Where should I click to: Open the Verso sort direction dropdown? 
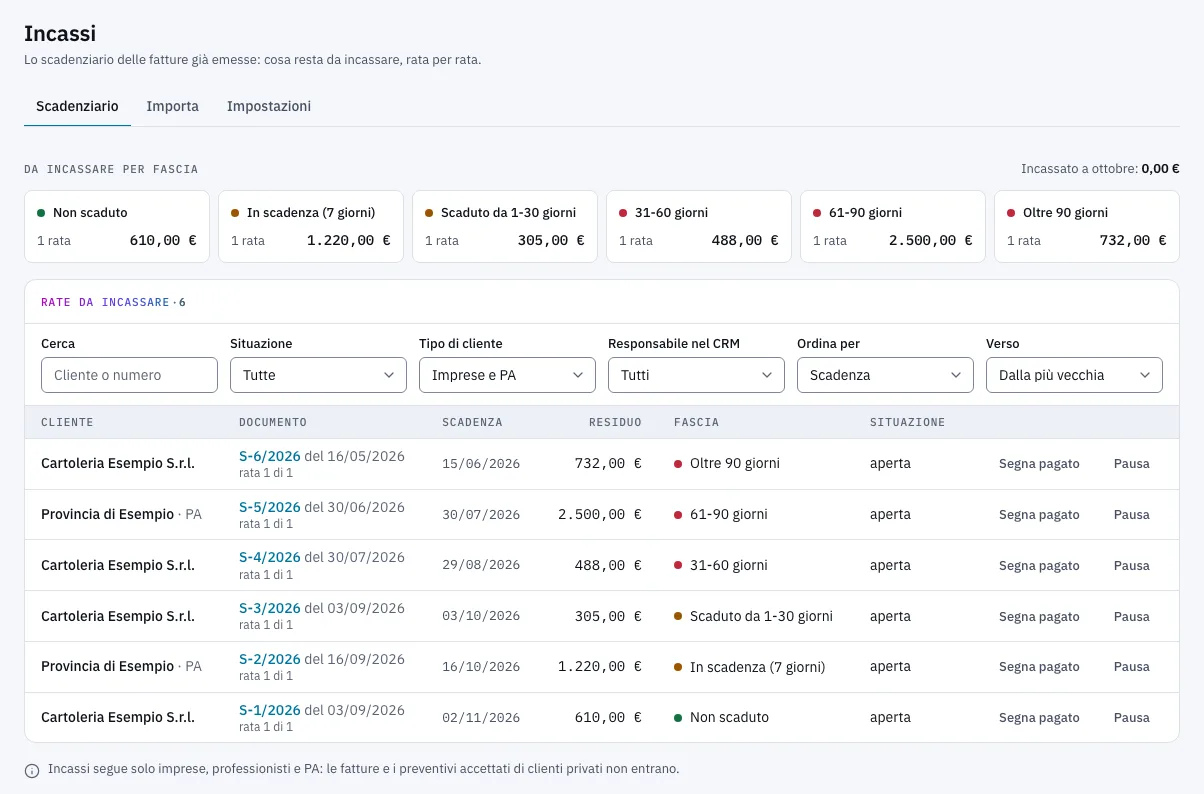point(1074,375)
